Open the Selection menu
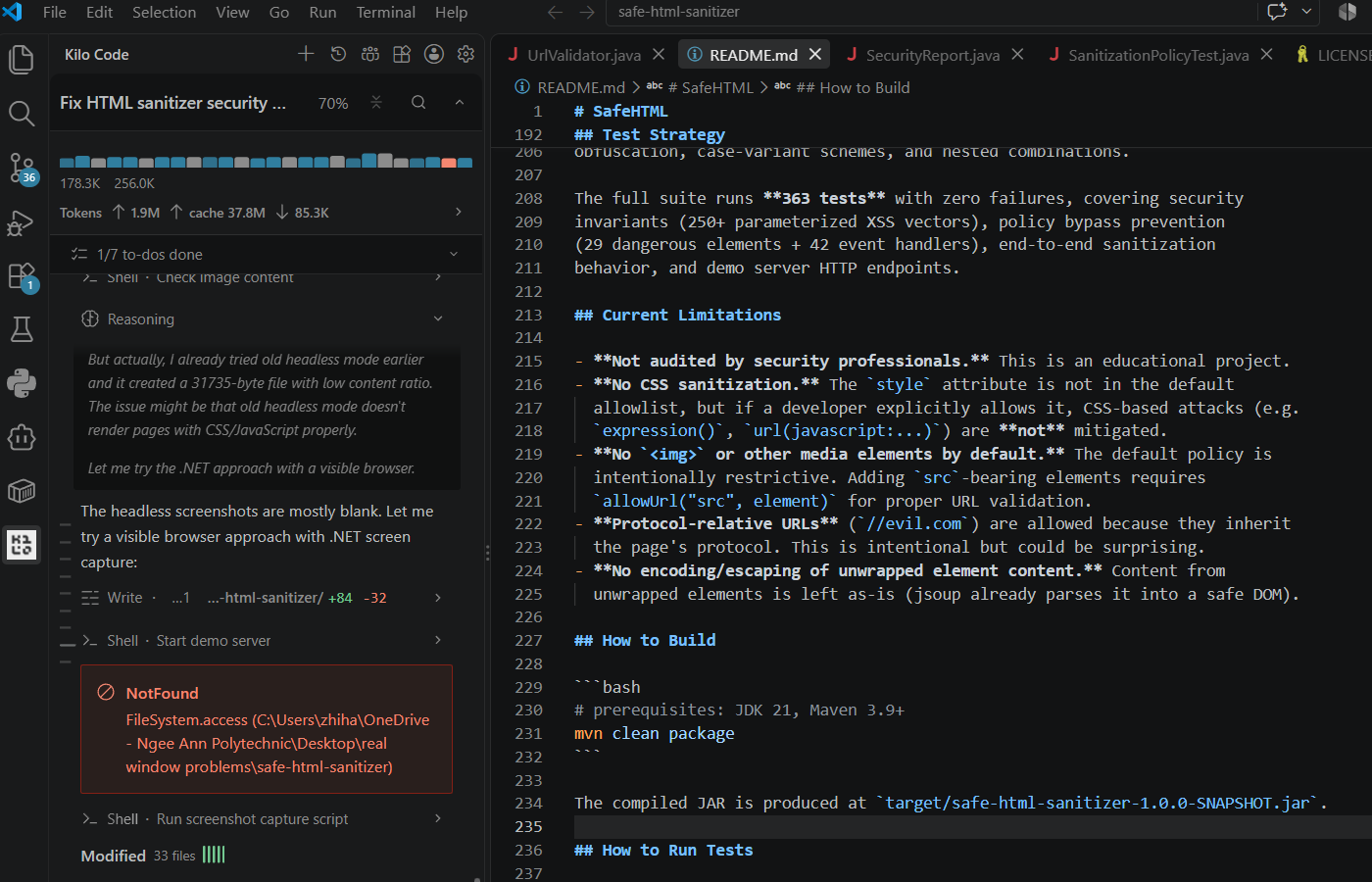The image size is (1372, 882). tap(165, 12)
